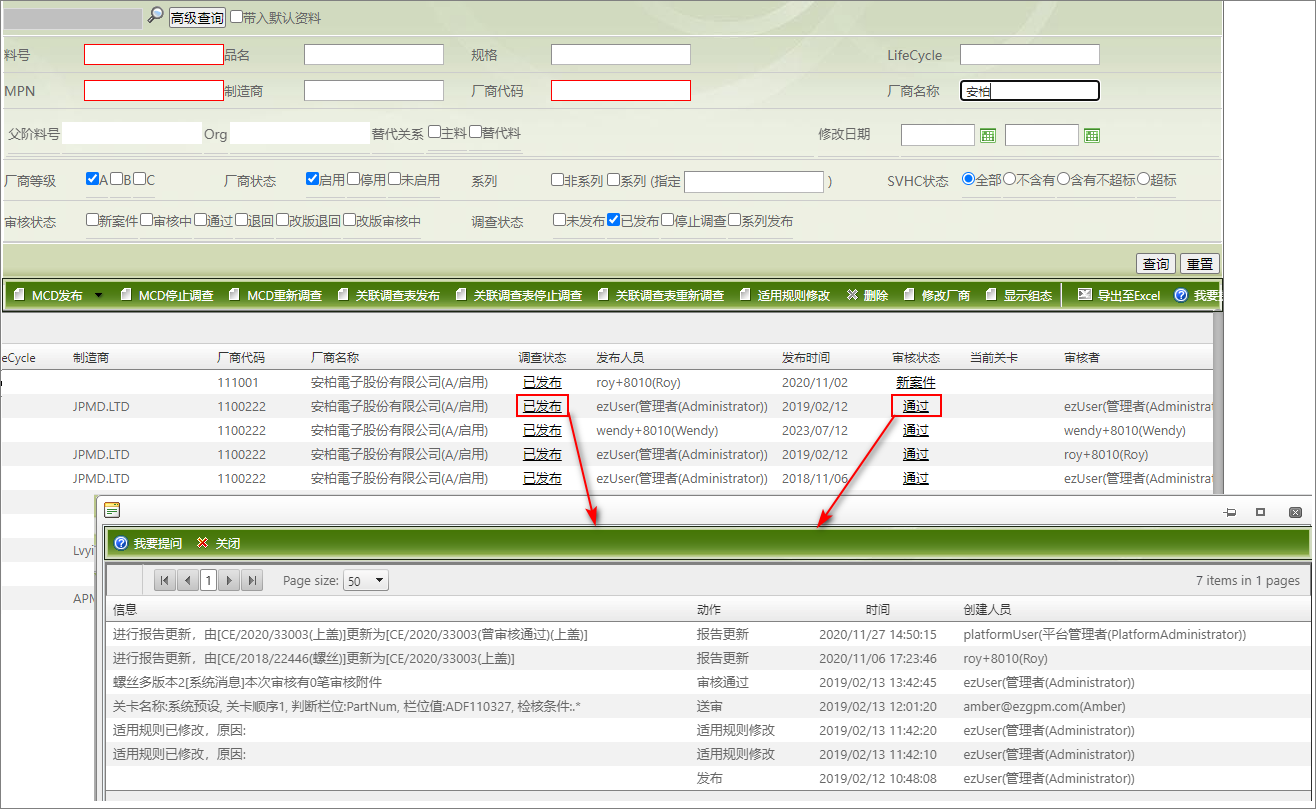Click the 料号 input field
1316x809 pixels.
[154, 55]
